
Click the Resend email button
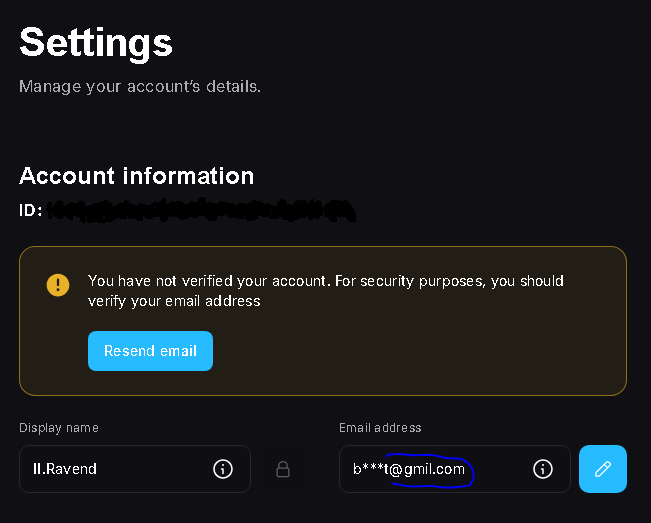pyautogui.click(x=150, y=351)
